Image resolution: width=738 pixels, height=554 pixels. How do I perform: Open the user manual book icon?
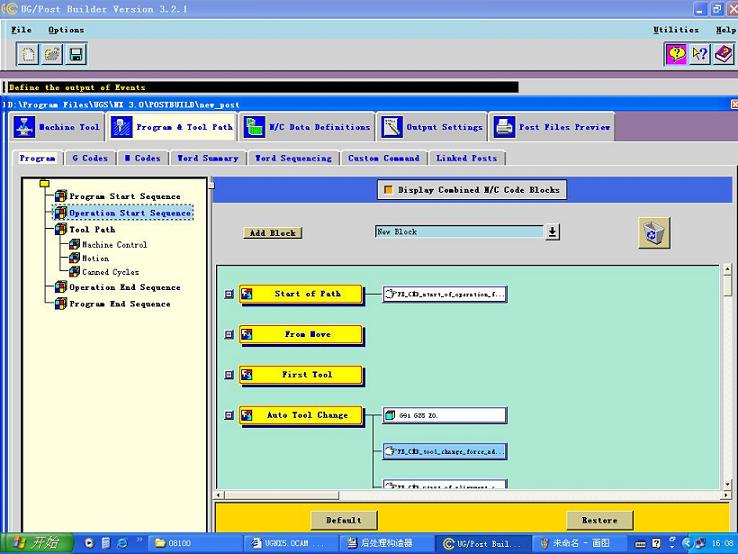click(x=723, y=54)
